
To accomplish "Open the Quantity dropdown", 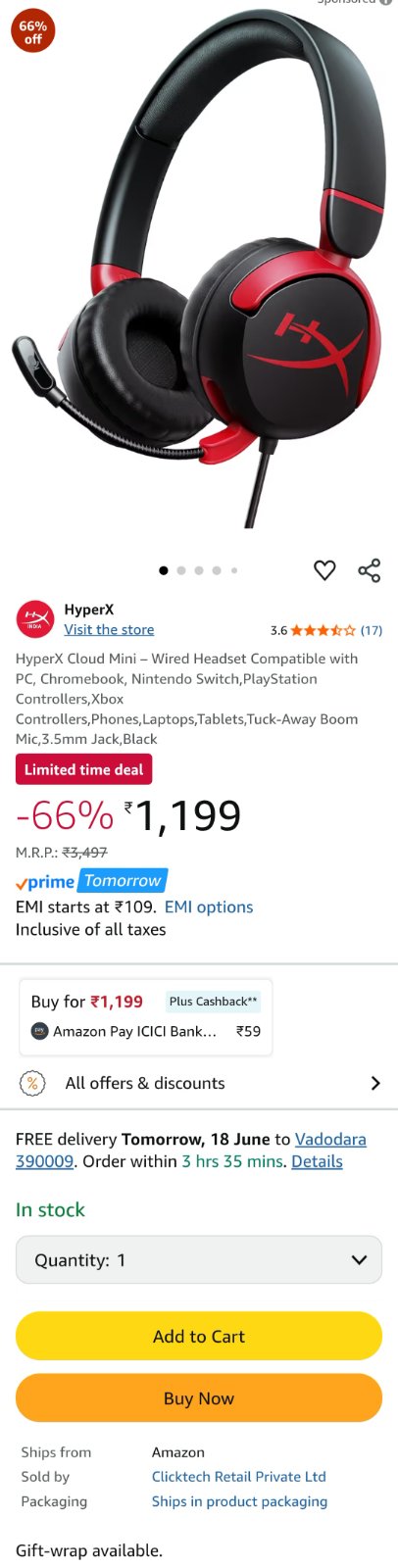I will 199,1260.
